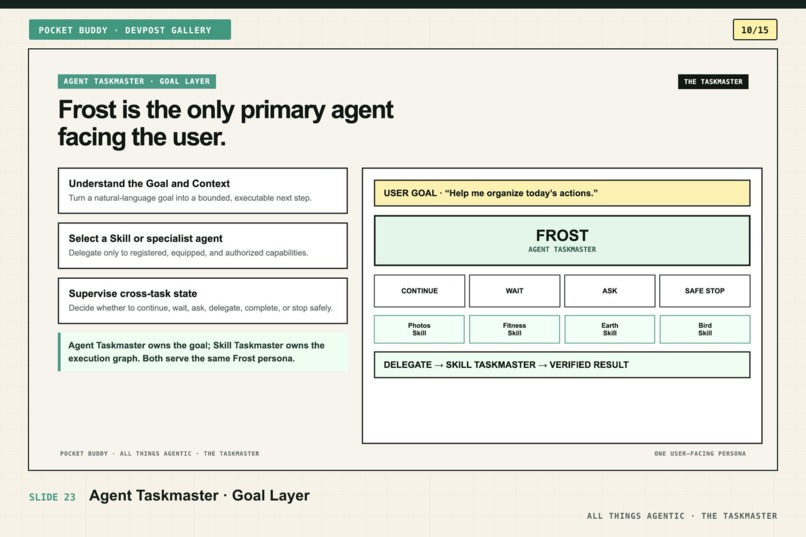Image resolution: width=806 pixels, height=537 pixels.
Task: Select the FROST Agent Taskmaster box
Action: click(562, 240)
